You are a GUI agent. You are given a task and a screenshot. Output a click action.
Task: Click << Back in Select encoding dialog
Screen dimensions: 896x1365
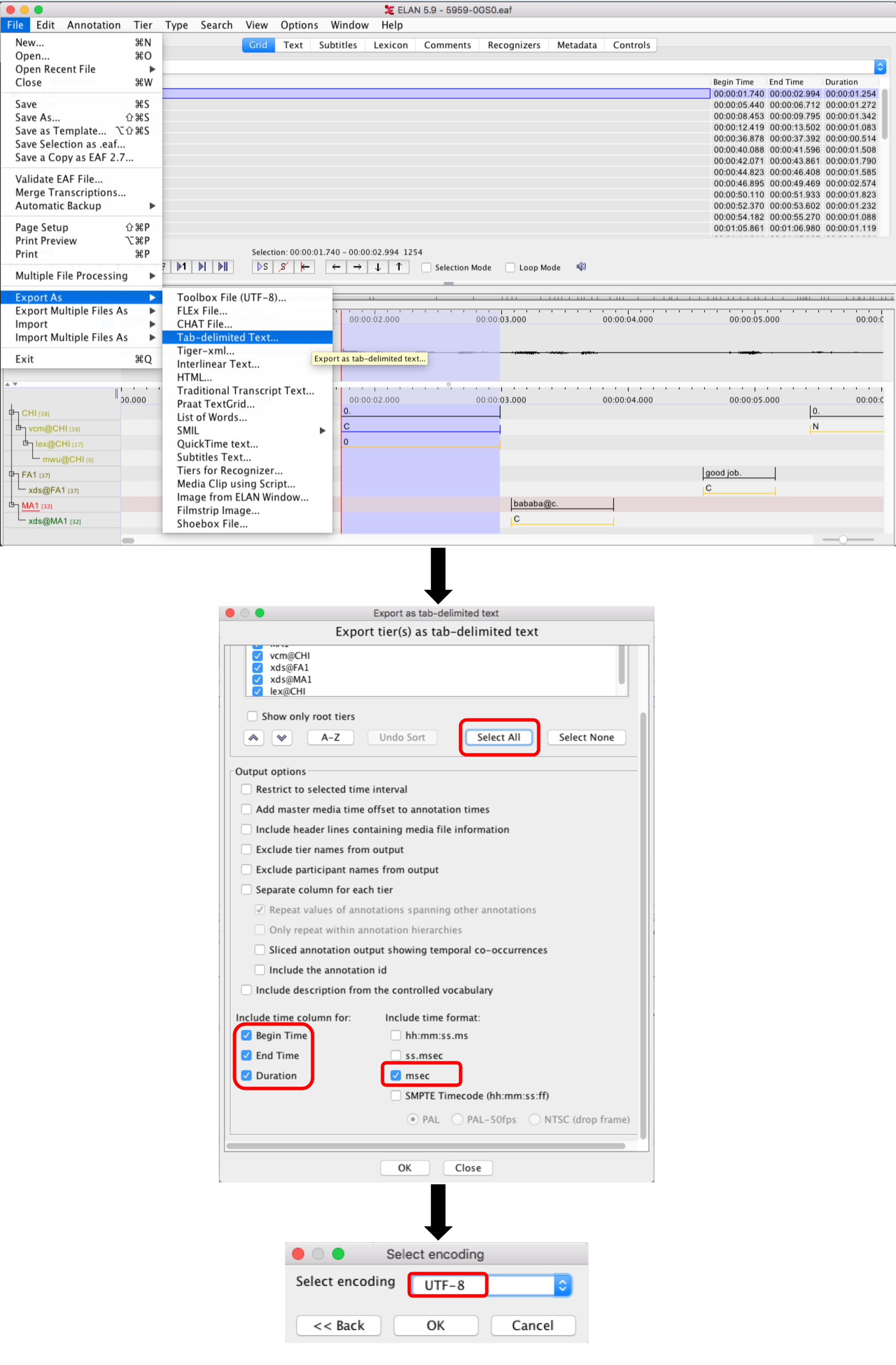339,1326
